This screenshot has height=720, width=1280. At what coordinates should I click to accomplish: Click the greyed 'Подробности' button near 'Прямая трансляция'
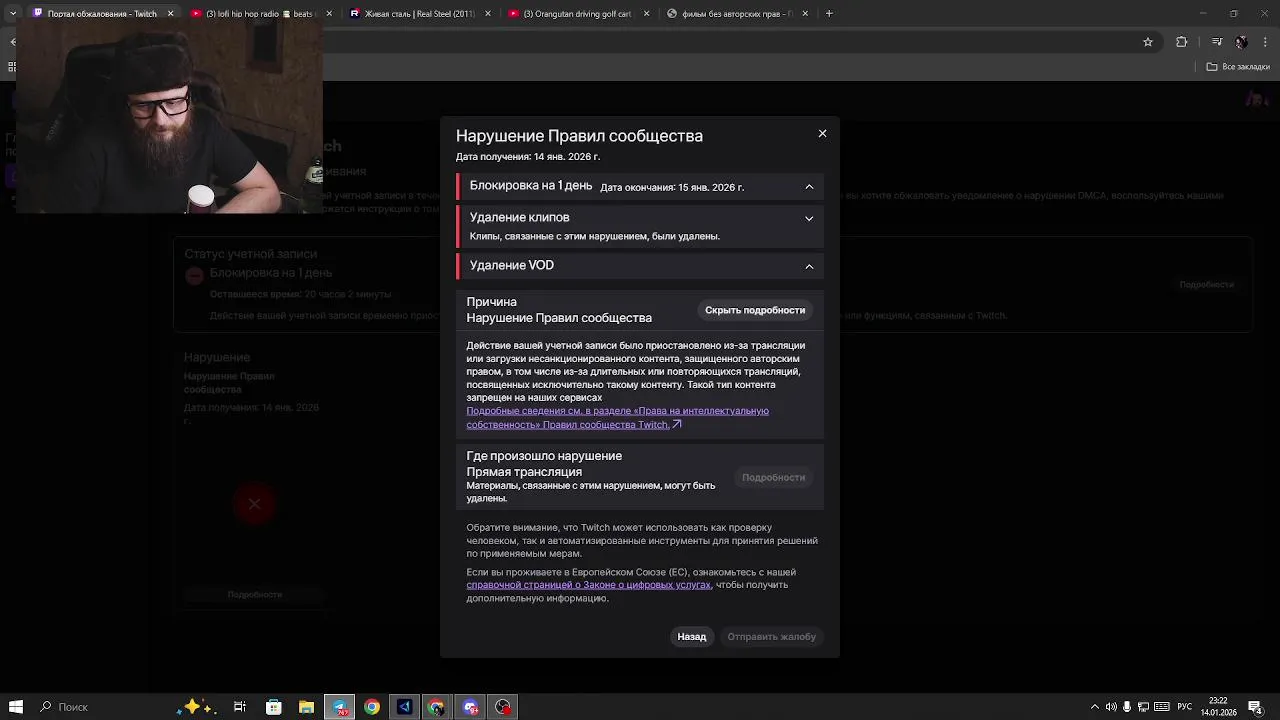773,477
